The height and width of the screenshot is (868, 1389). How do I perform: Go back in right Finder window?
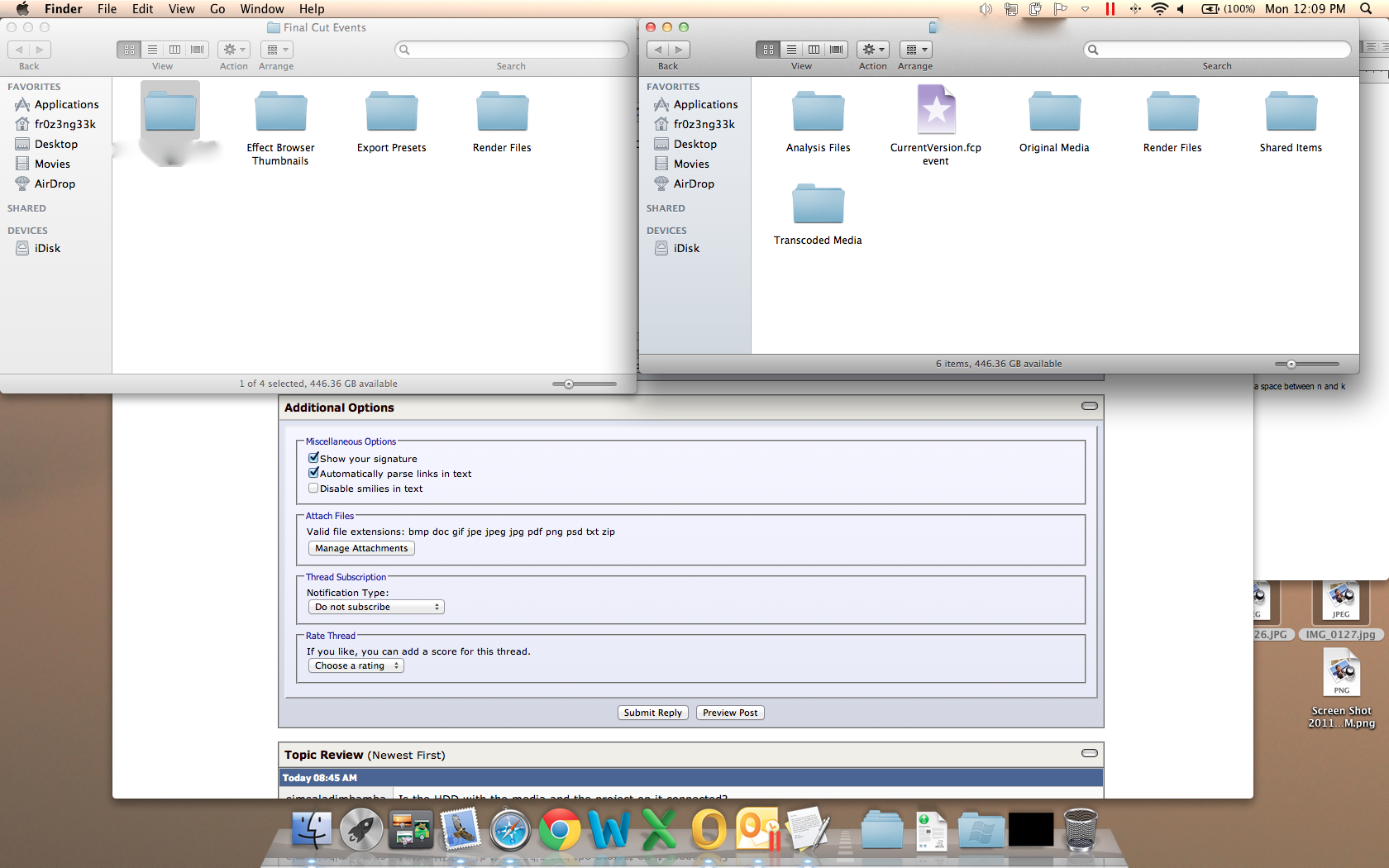[x=658, y=50]
